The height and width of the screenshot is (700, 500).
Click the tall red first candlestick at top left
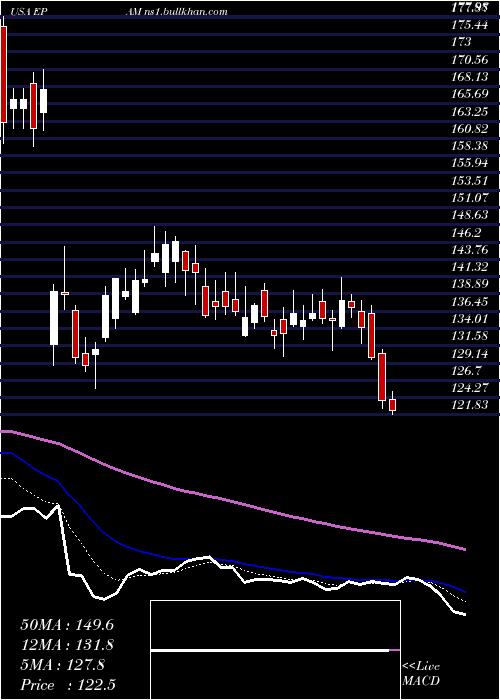coord(4,74)
